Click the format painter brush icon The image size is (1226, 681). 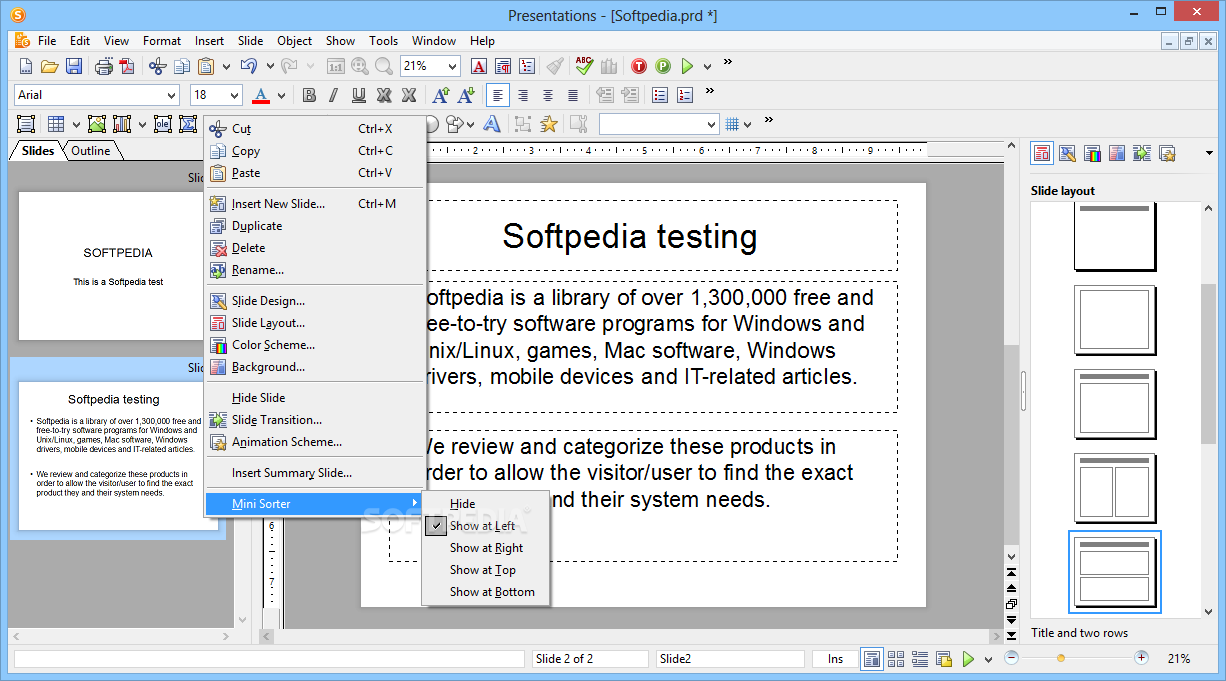(x=556, y=66)
